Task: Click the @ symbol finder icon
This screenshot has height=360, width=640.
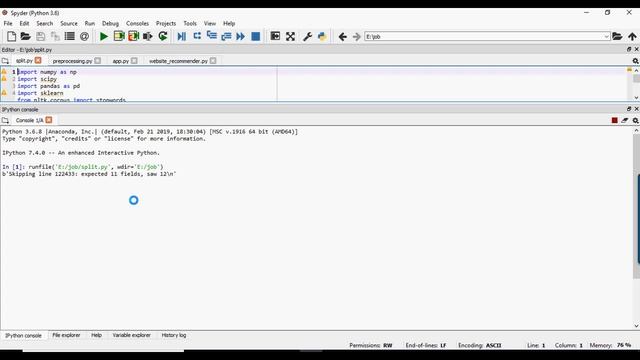Action: pyautogui.click(x=84, y=36)
